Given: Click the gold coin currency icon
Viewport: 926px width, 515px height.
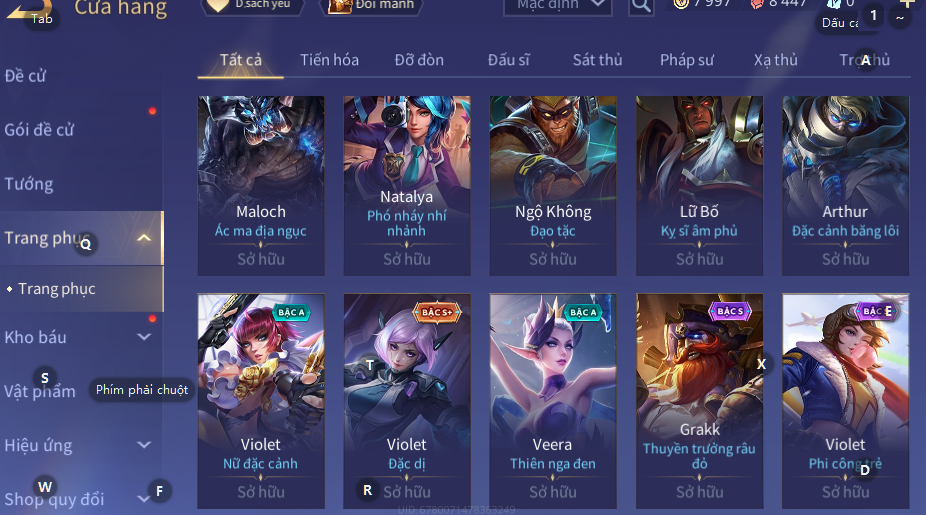Looking at the screenshot, I should pos(681,4).
